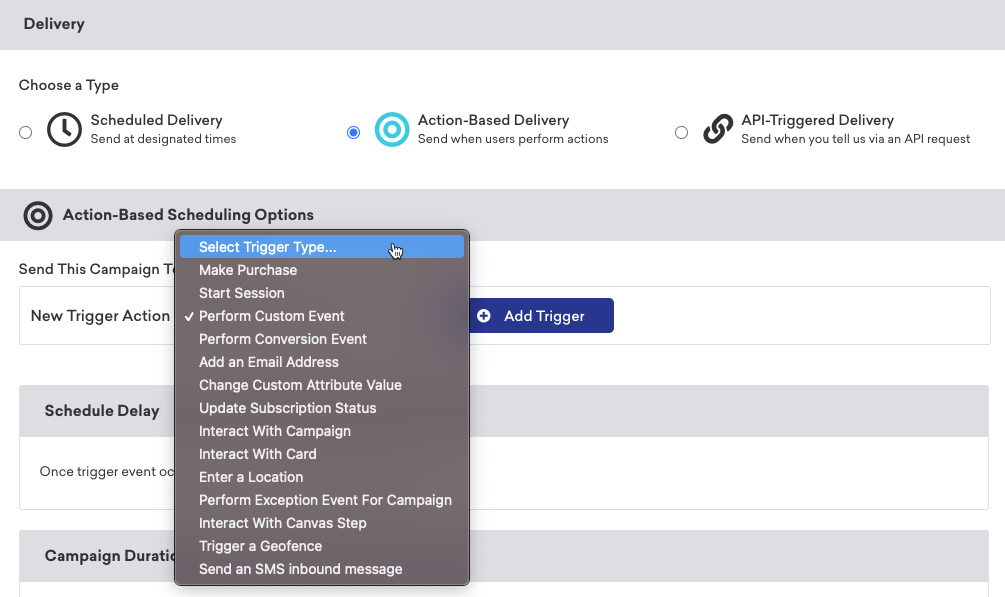Choose Select Trigger Type placeholder option

268,247
